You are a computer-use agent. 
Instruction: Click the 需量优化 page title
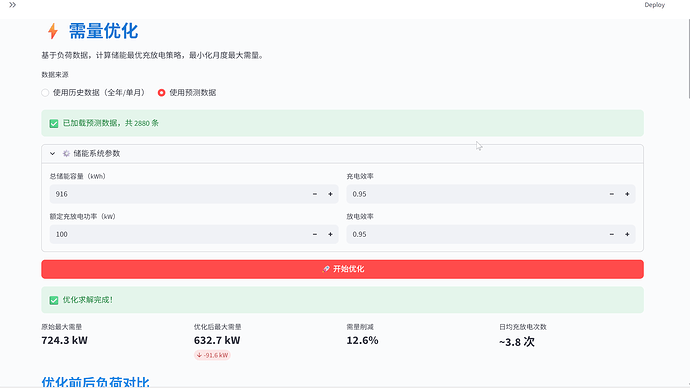(x=103, y=31)
